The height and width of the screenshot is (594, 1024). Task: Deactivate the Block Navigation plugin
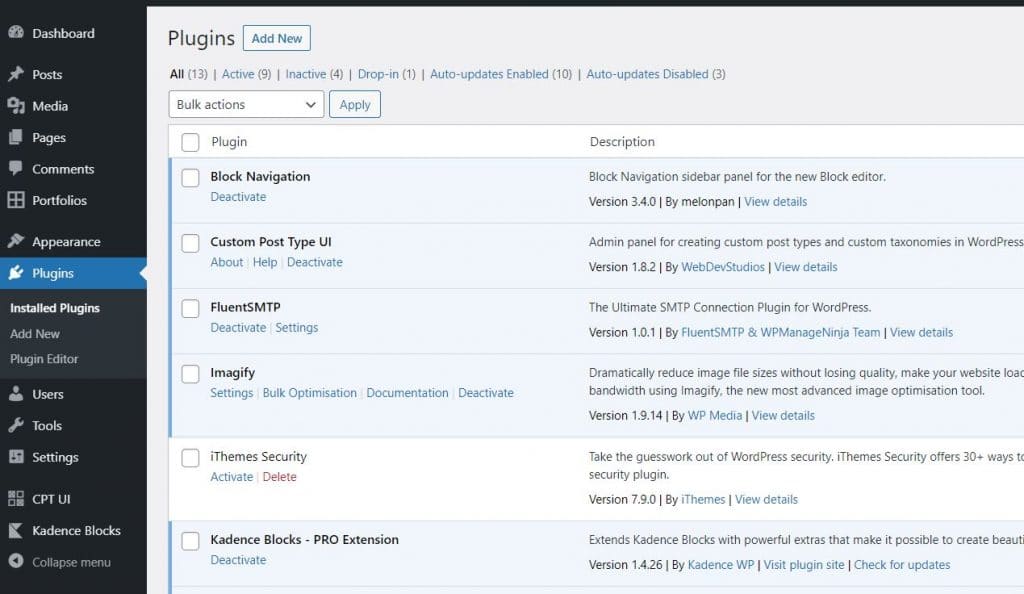[238, 196]
